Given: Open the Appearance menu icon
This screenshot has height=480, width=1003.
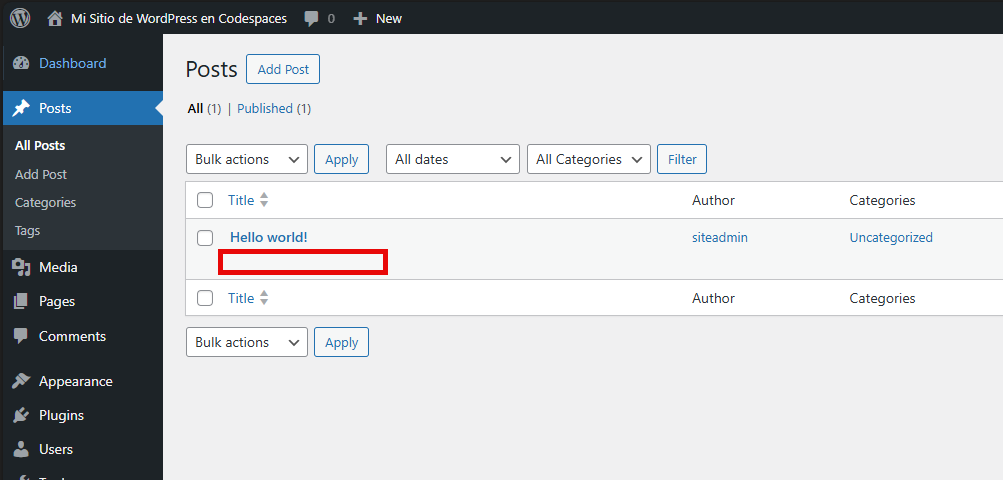Looking at the screenshot, I should pyautogui.click(x=21, y=381).
